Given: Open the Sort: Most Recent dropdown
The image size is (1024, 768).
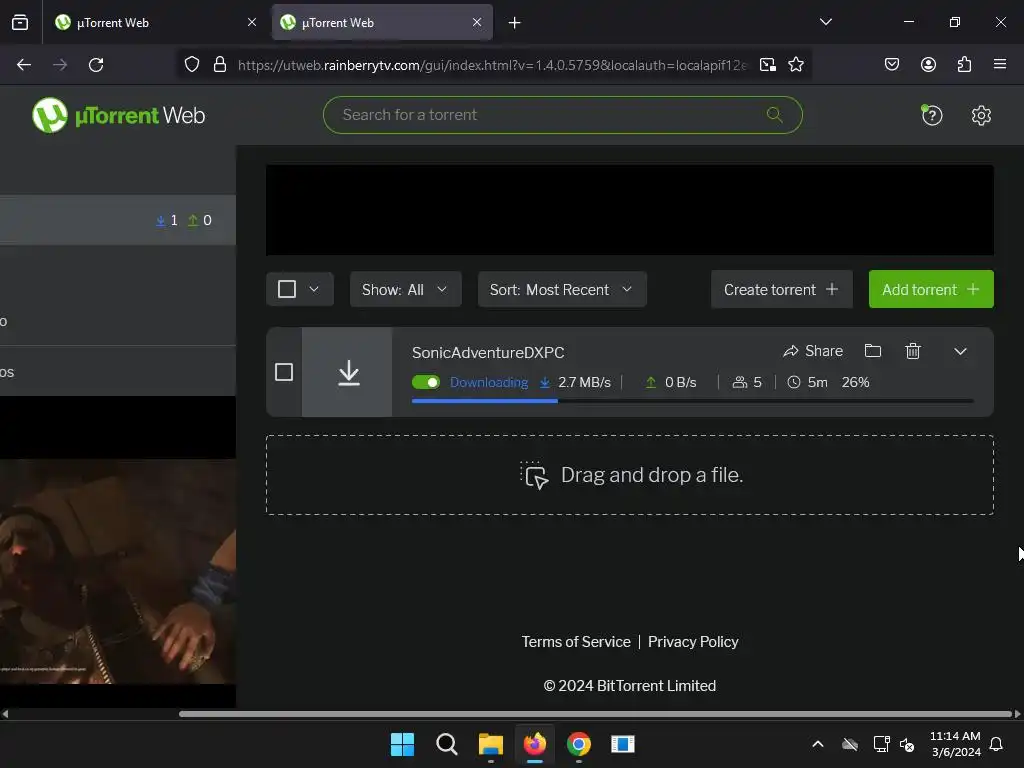Looking at the screenshot, I should click(x=562, y=289).
